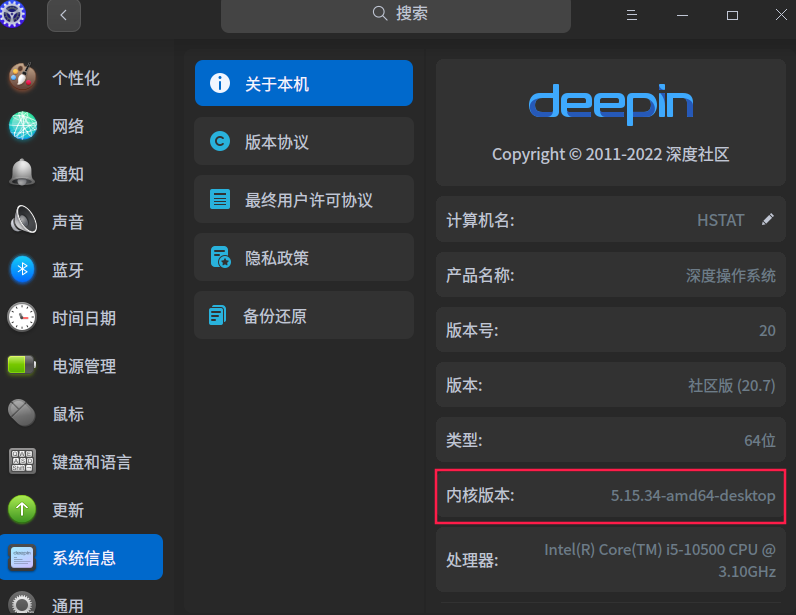Click the deepin logo
The height and width of the screenshot is (615, 796).
[x=611, y=104]
